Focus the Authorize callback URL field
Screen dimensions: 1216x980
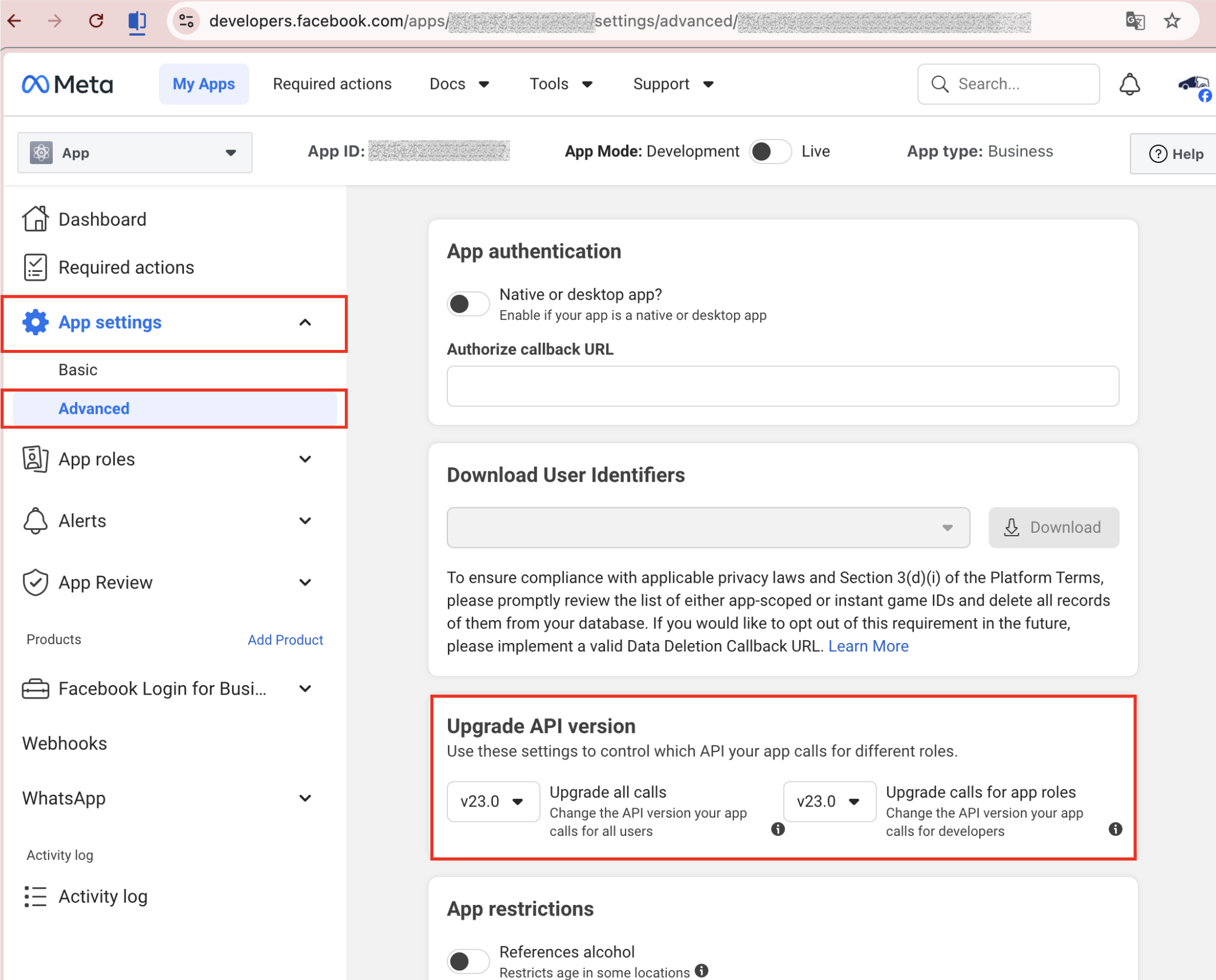tap(783, 386)
